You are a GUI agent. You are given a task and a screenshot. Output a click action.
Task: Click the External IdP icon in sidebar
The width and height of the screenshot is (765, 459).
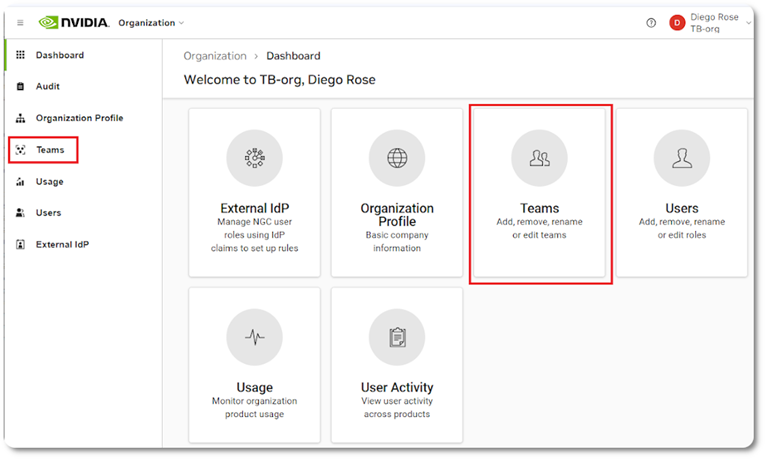tap(20, 244)
